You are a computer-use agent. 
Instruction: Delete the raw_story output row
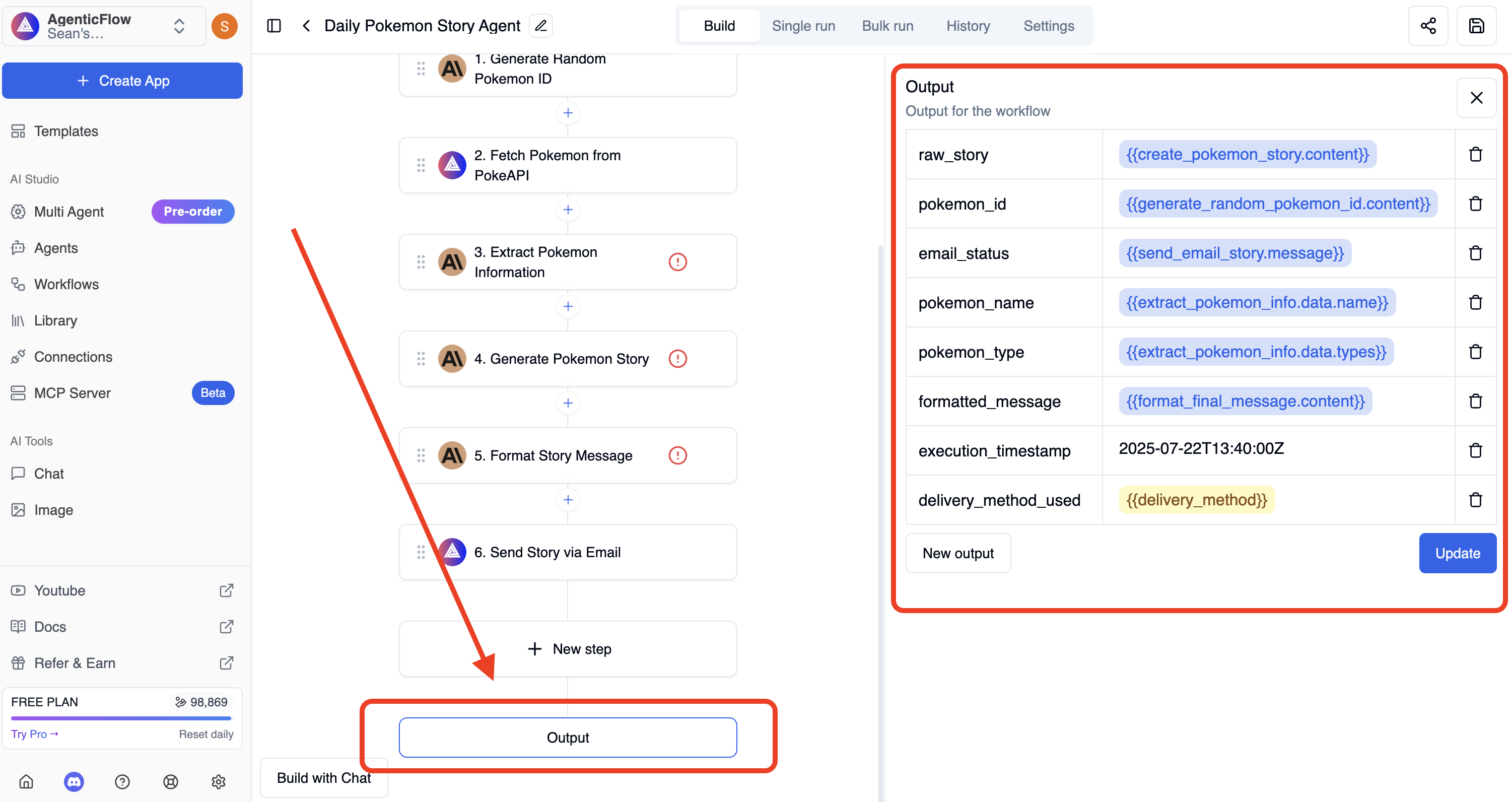pyautogui.click(x=1475, y=155)
